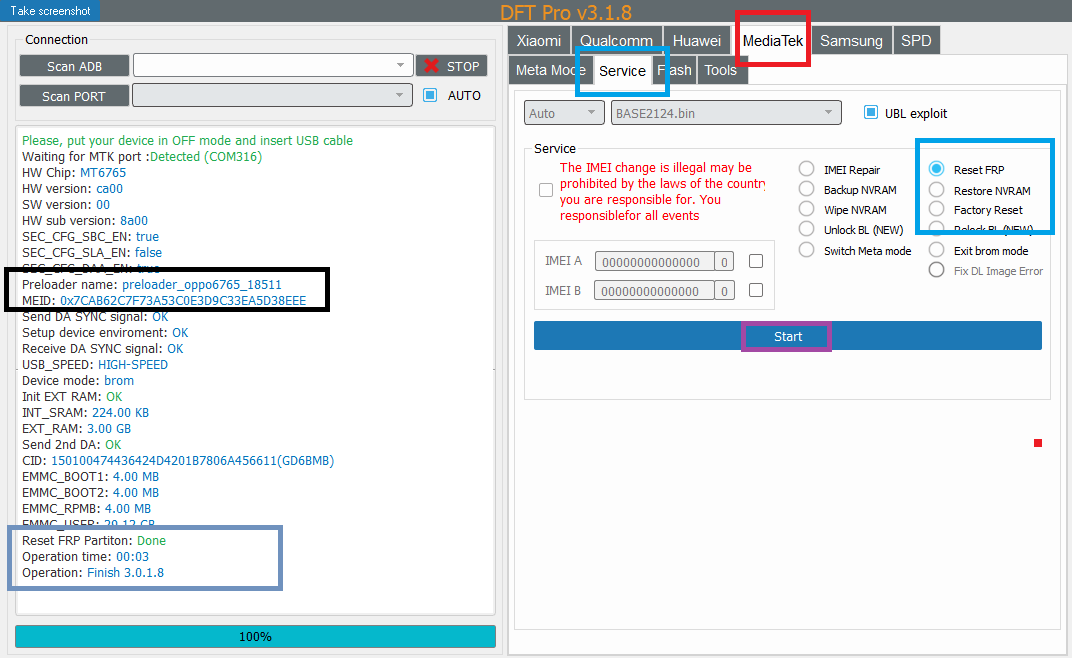Select the Restore NVRAM radio option
Screen dimensions: 1072x658
[x=937, y=189]
